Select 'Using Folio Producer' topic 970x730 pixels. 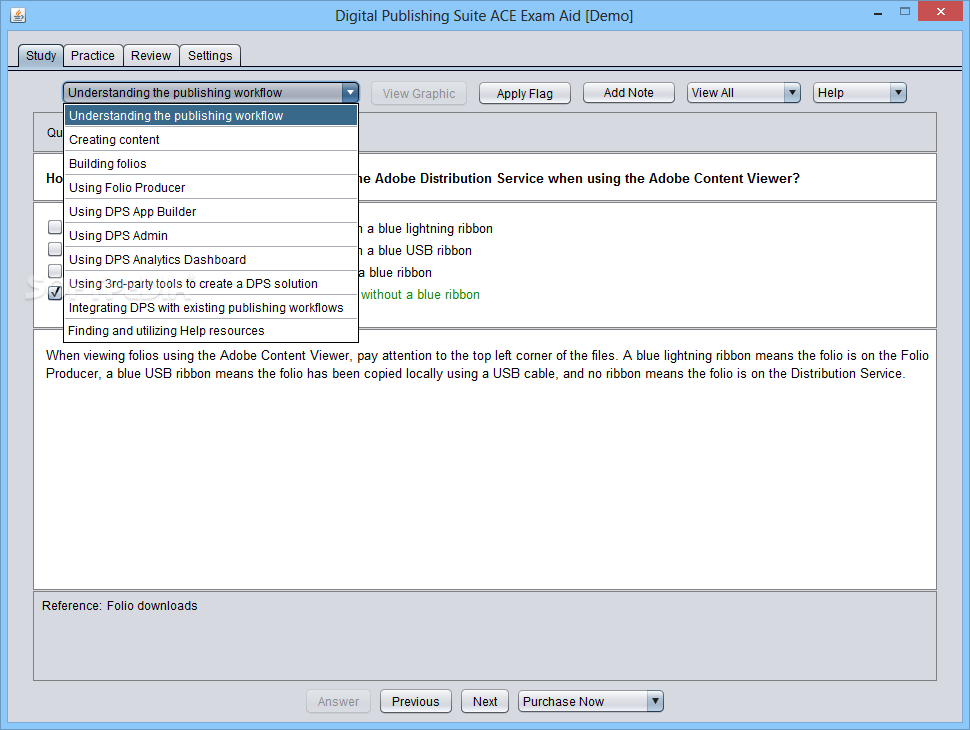click(x=211, y=187)
